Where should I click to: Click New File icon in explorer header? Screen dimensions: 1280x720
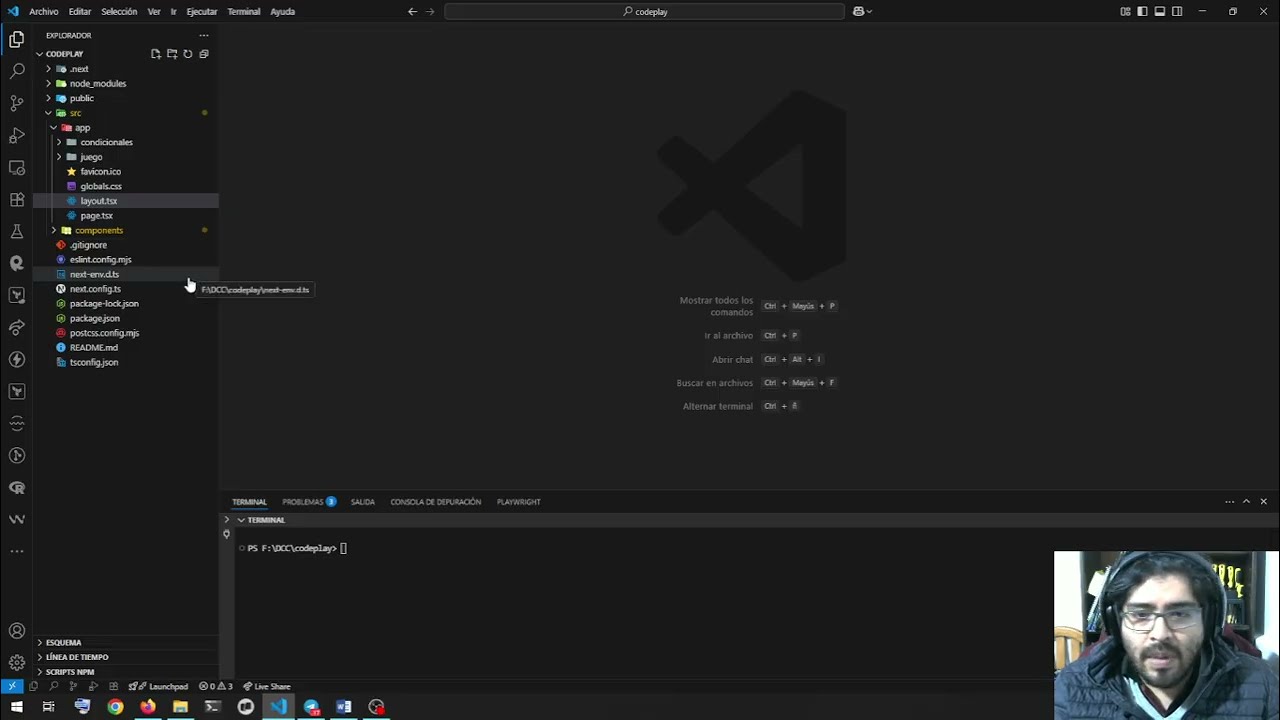tap(155, 54)
